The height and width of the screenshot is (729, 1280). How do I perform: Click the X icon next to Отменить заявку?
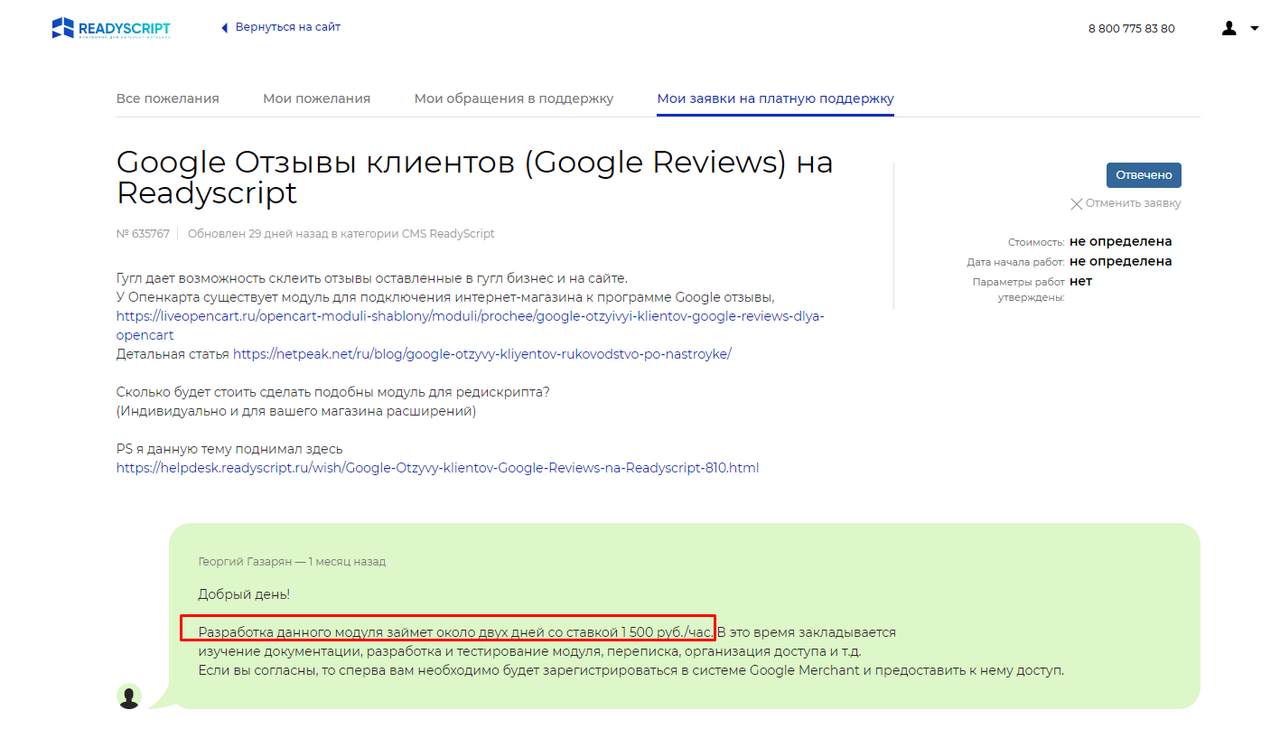pos(1076,204)
